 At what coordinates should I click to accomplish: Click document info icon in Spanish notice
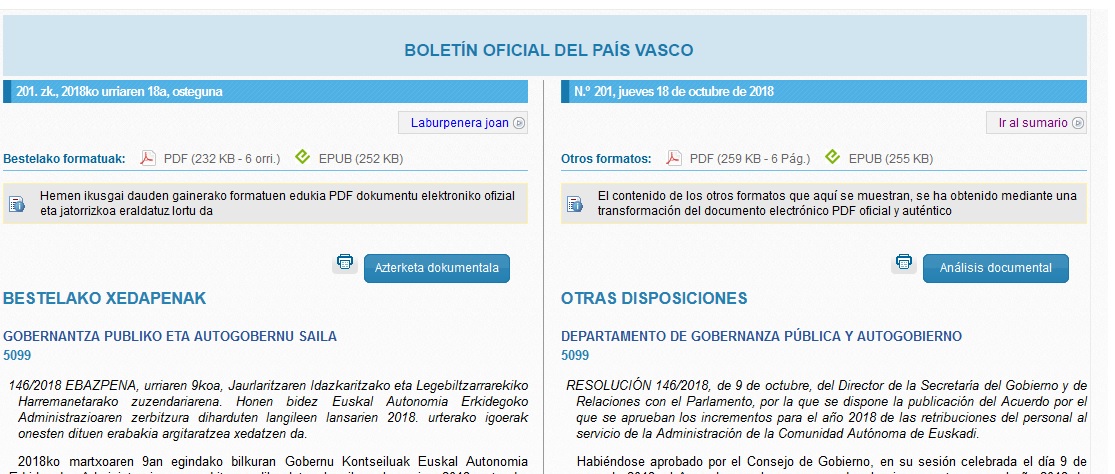click(x=575, y=204)
